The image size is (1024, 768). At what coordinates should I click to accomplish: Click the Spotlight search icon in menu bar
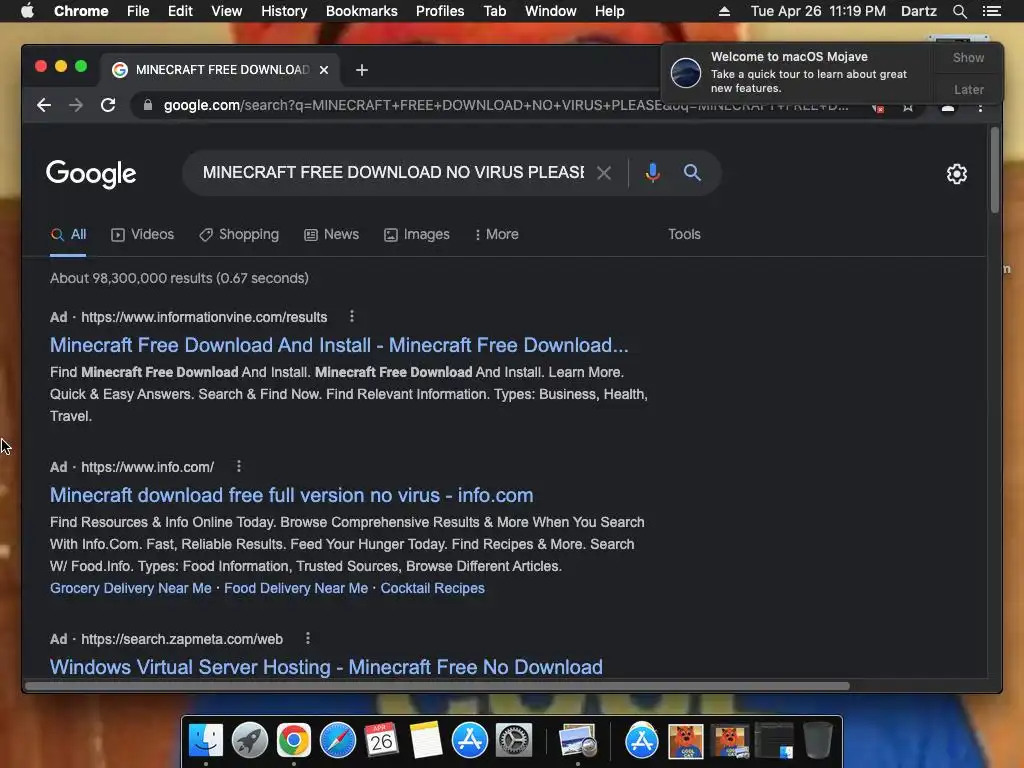click(959, 11)
